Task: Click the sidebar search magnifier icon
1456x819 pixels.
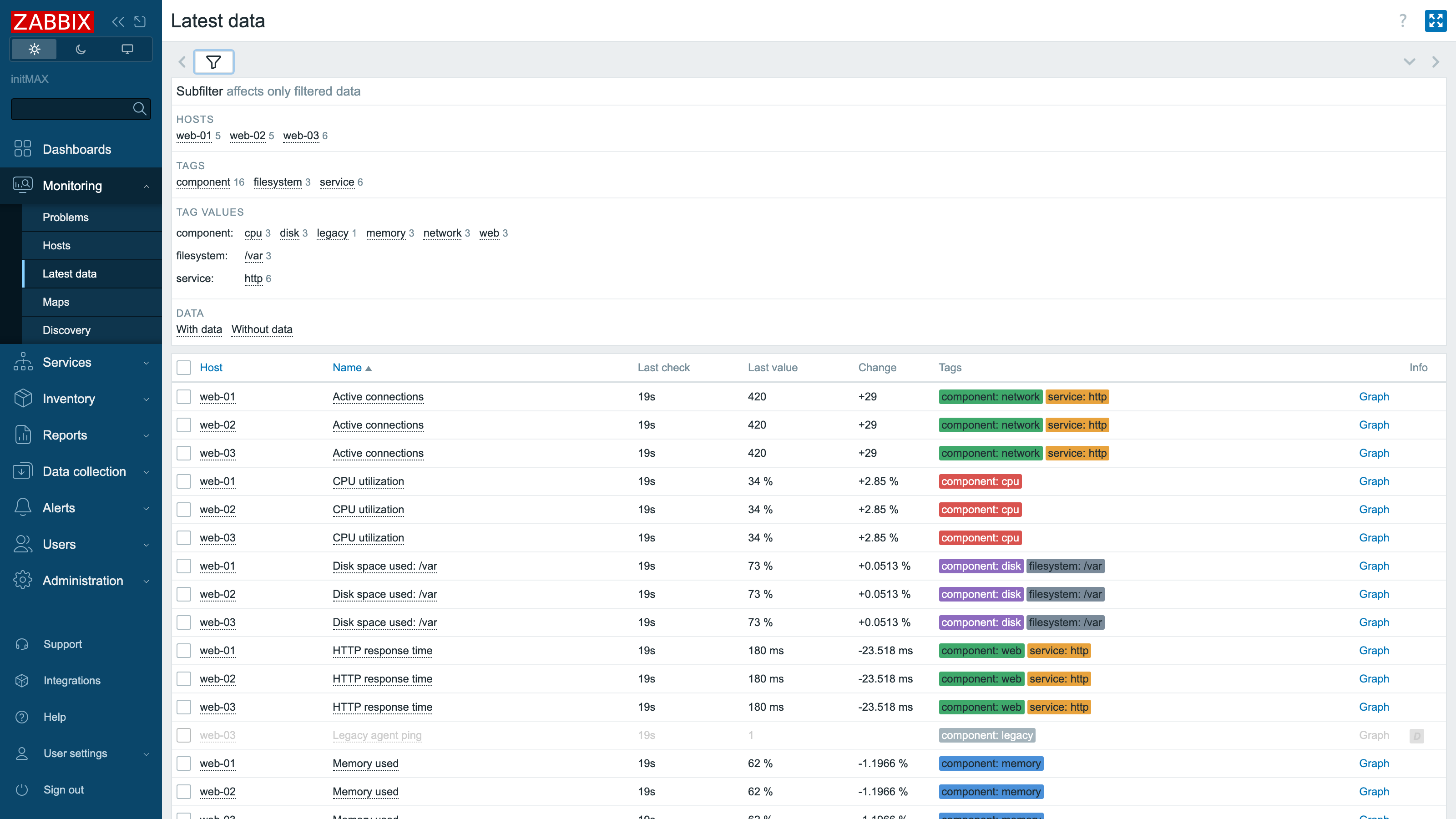Action: (139, 109)
